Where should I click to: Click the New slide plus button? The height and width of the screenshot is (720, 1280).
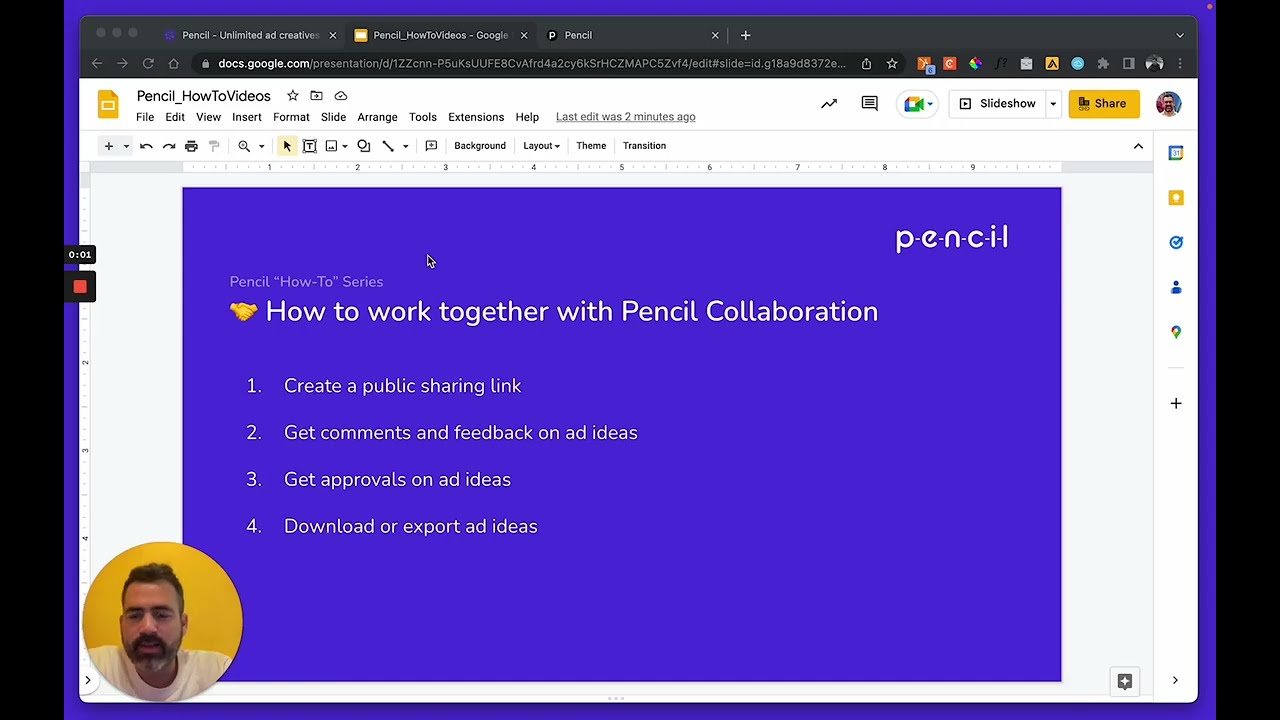(x=109, y=146)
